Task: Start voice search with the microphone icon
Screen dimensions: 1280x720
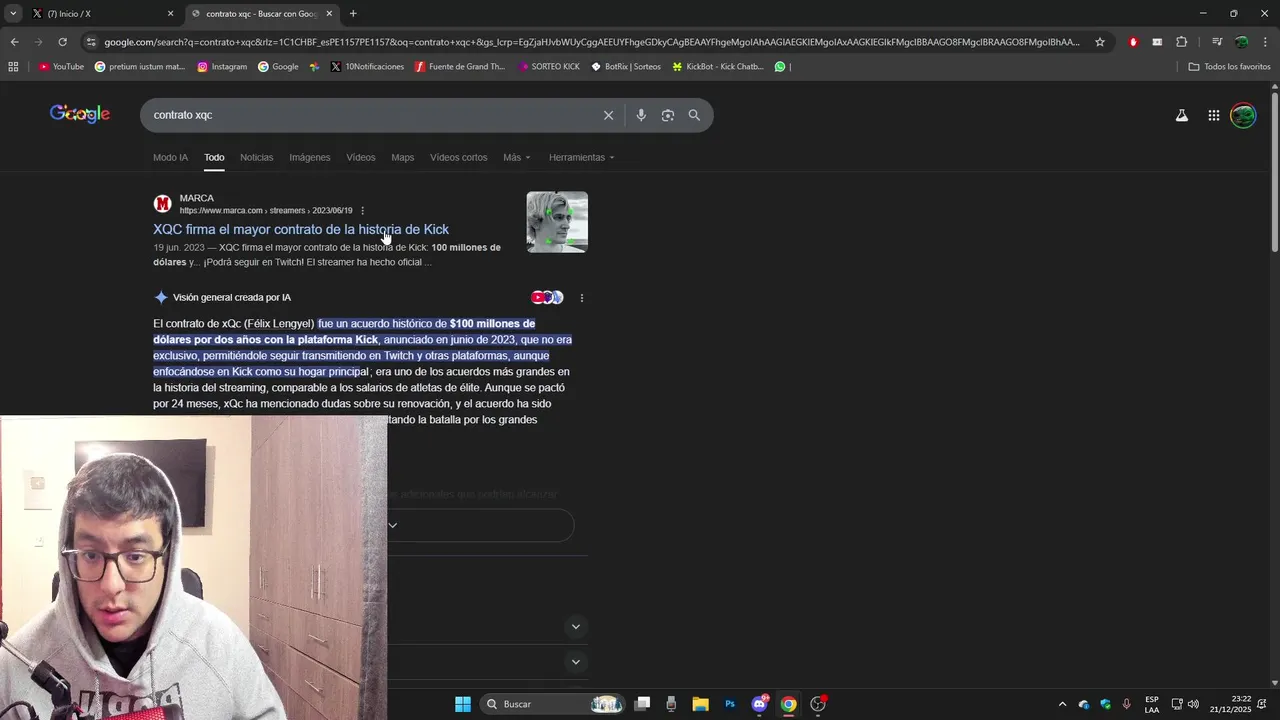Action: [641, 115]
